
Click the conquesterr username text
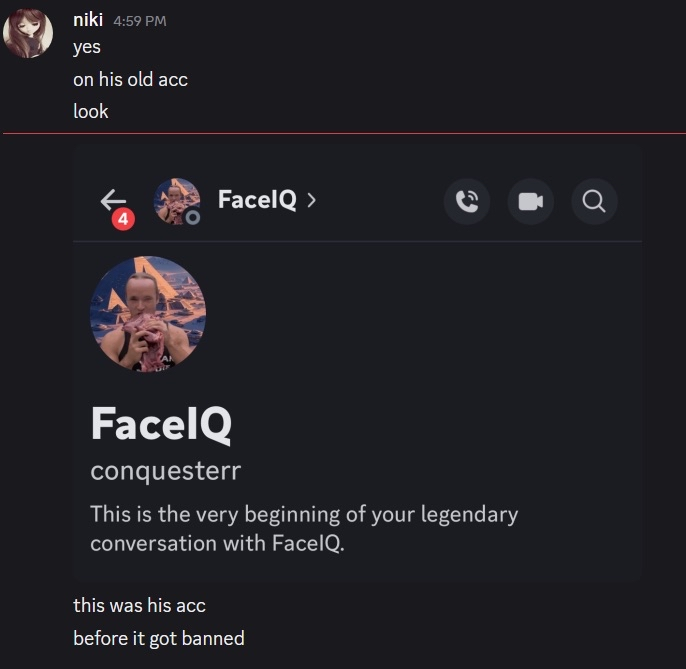(x=165, y=470)
